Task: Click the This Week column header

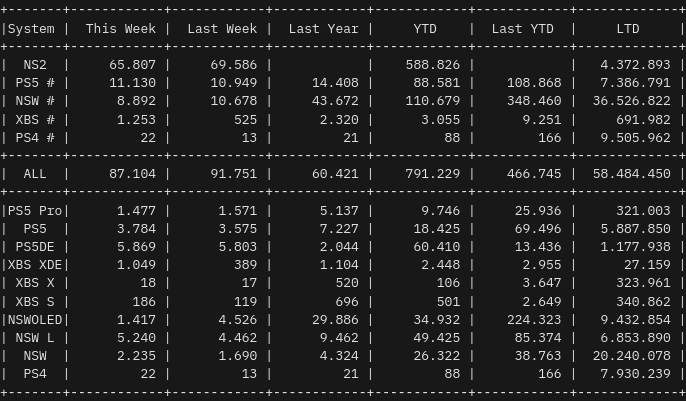Action: pyautogui.click(x=121, y=29)
